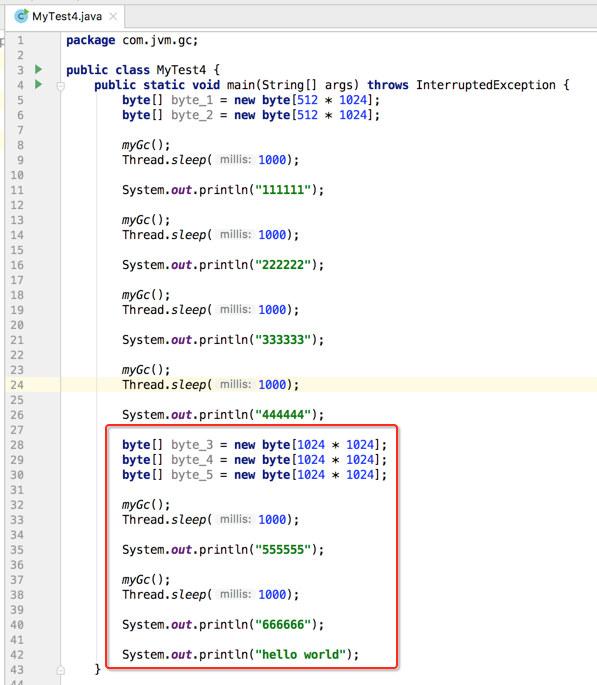Screen dimensions: 597x685
Task: Click line number 28 in the gutter
Action: point(17,445)
